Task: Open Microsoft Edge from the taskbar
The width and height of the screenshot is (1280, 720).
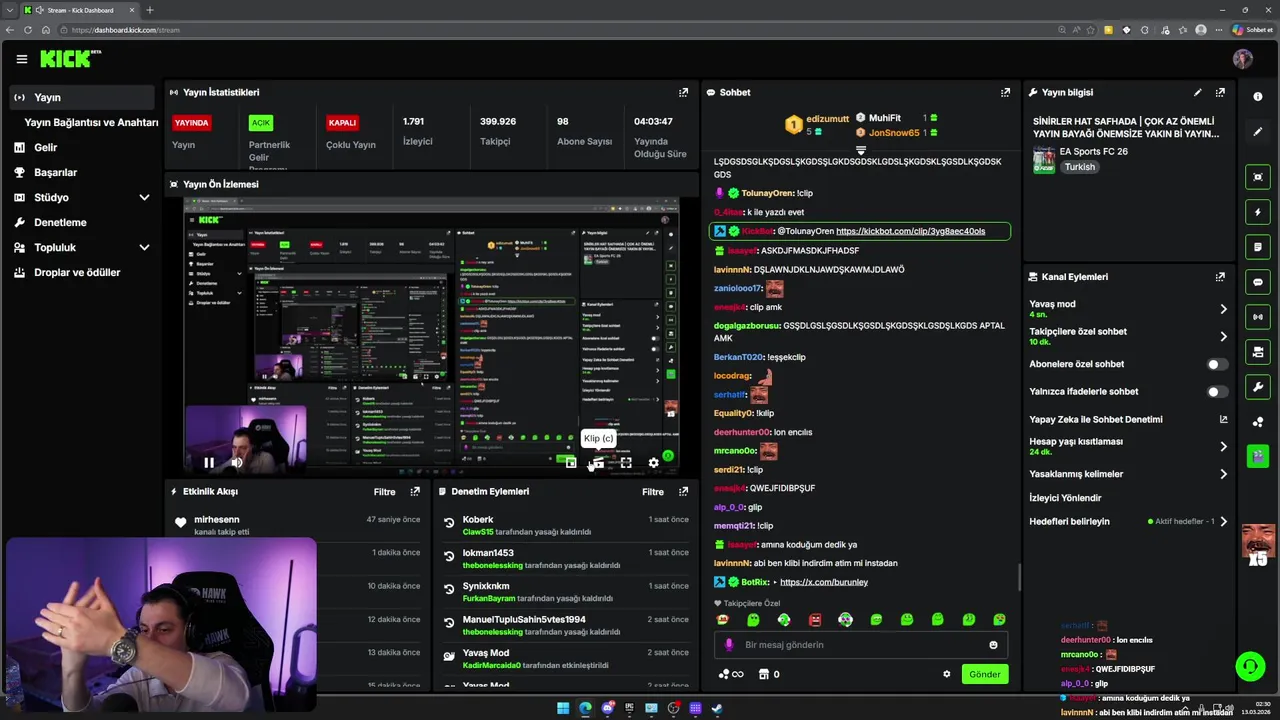Action: [585, 708]
